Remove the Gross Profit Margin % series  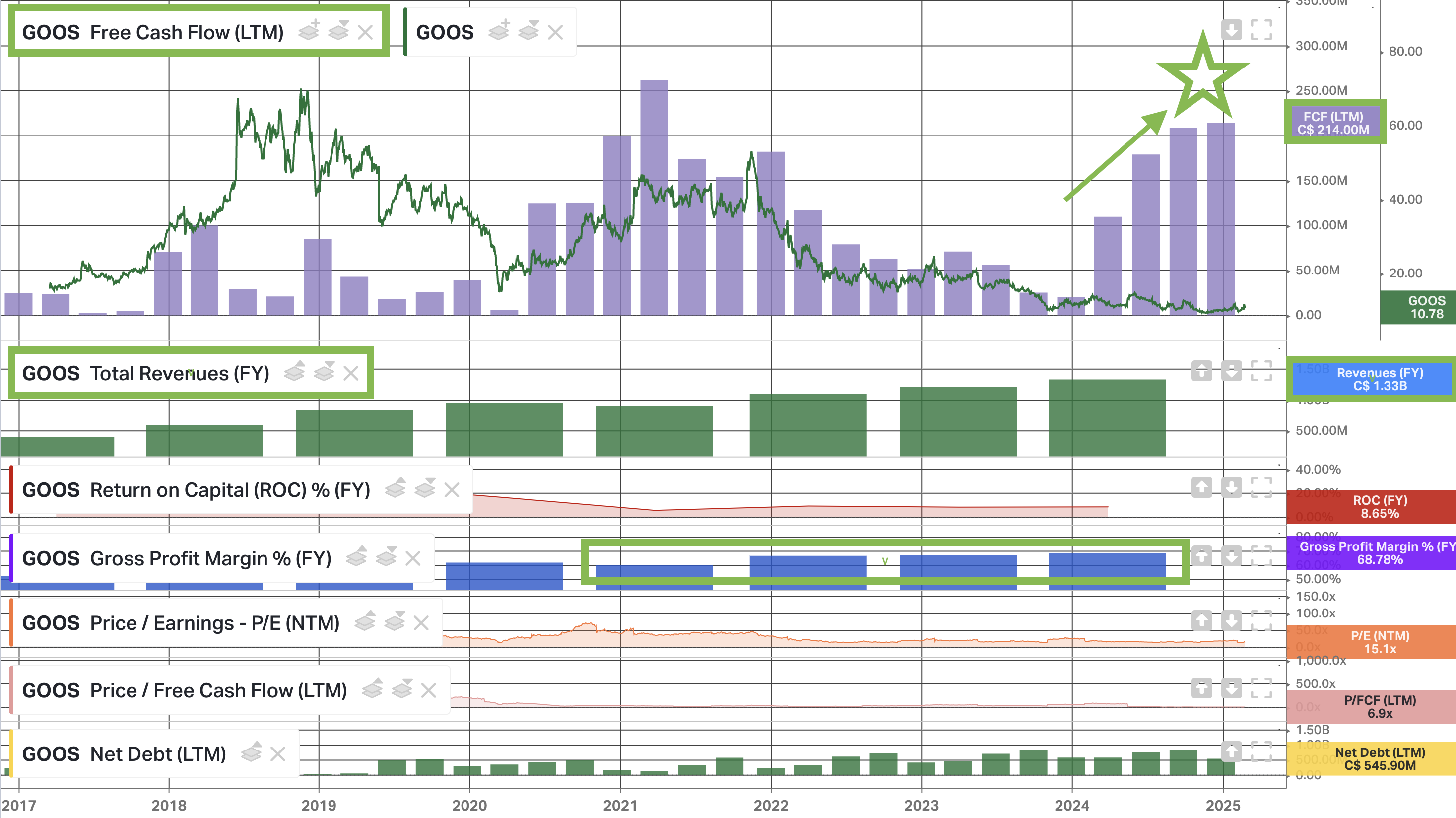413,558
